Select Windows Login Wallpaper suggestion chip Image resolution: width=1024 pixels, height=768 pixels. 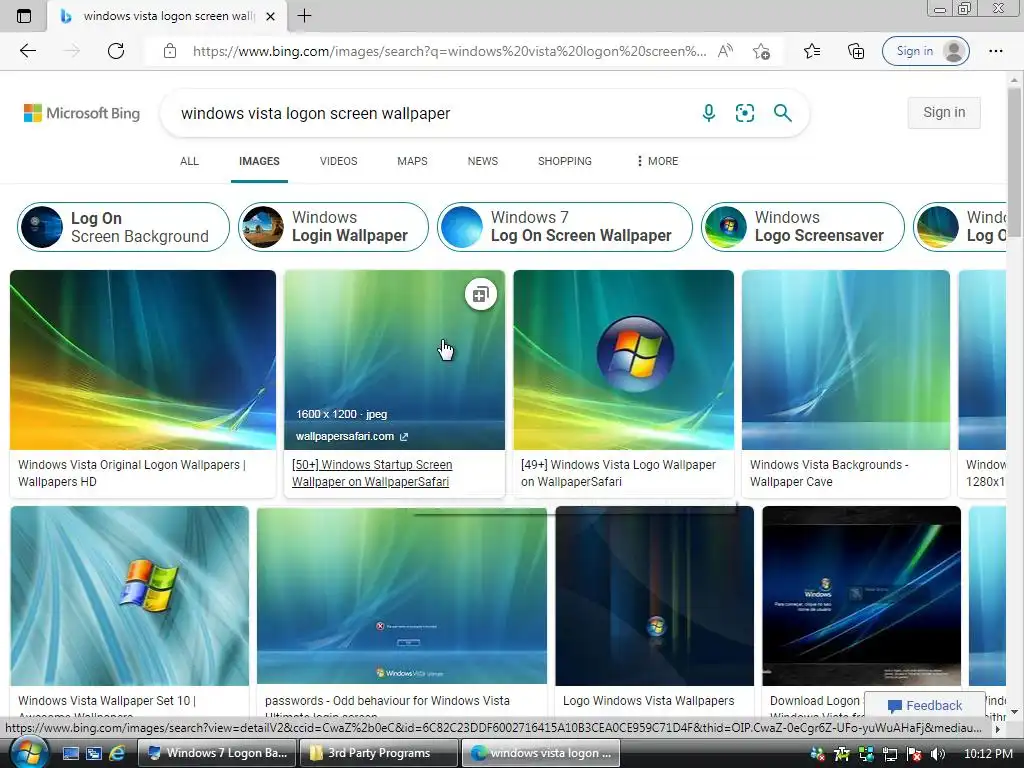333,227
